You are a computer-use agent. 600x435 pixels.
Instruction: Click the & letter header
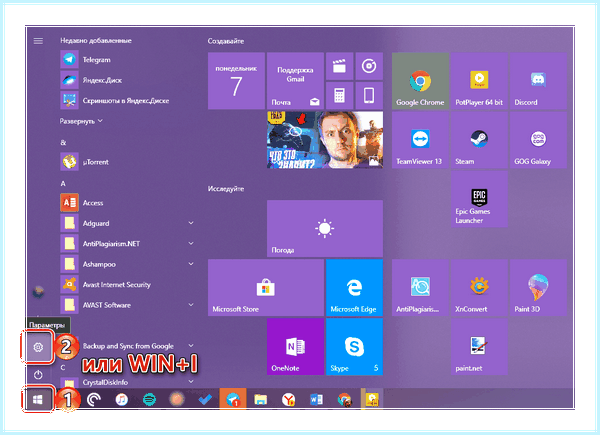(x=63, y=143)
